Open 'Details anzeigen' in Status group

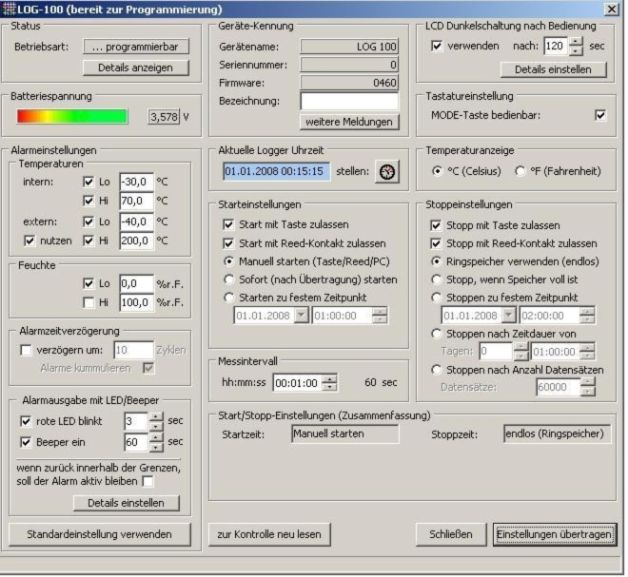click(136, 67)
